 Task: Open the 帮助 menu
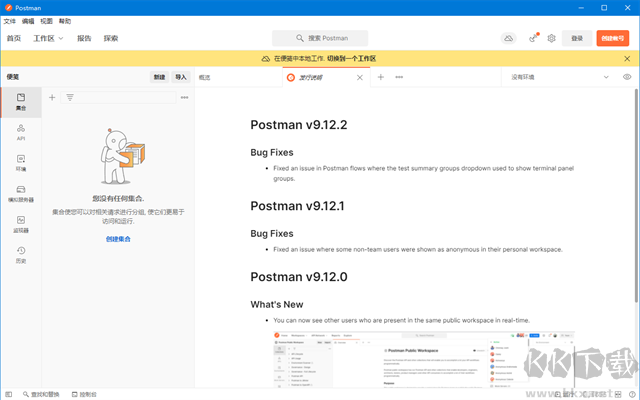[65, 21]
